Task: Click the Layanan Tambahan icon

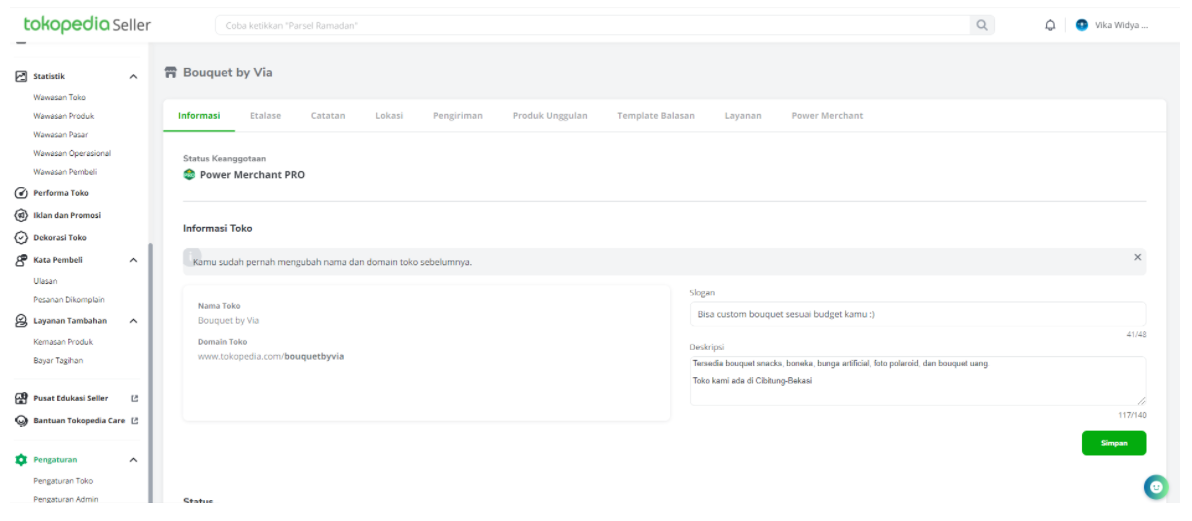Action: 21,321
